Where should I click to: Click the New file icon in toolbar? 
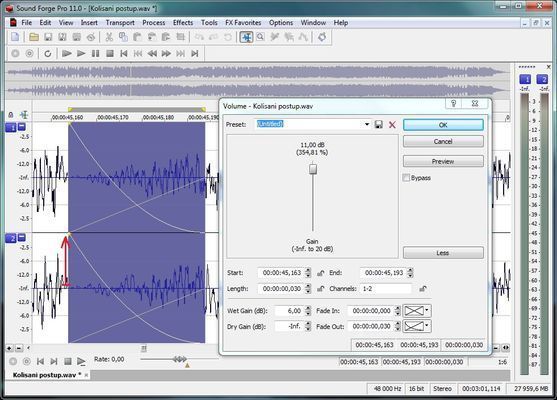coord(15,37)
